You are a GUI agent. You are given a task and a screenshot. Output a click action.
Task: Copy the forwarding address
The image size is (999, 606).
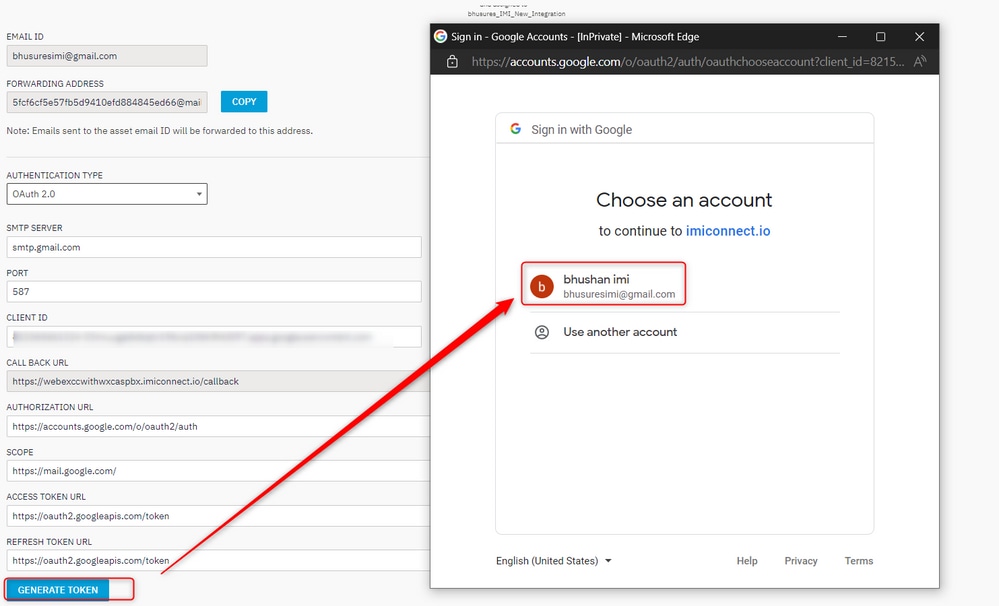click(x=244, y=102)
